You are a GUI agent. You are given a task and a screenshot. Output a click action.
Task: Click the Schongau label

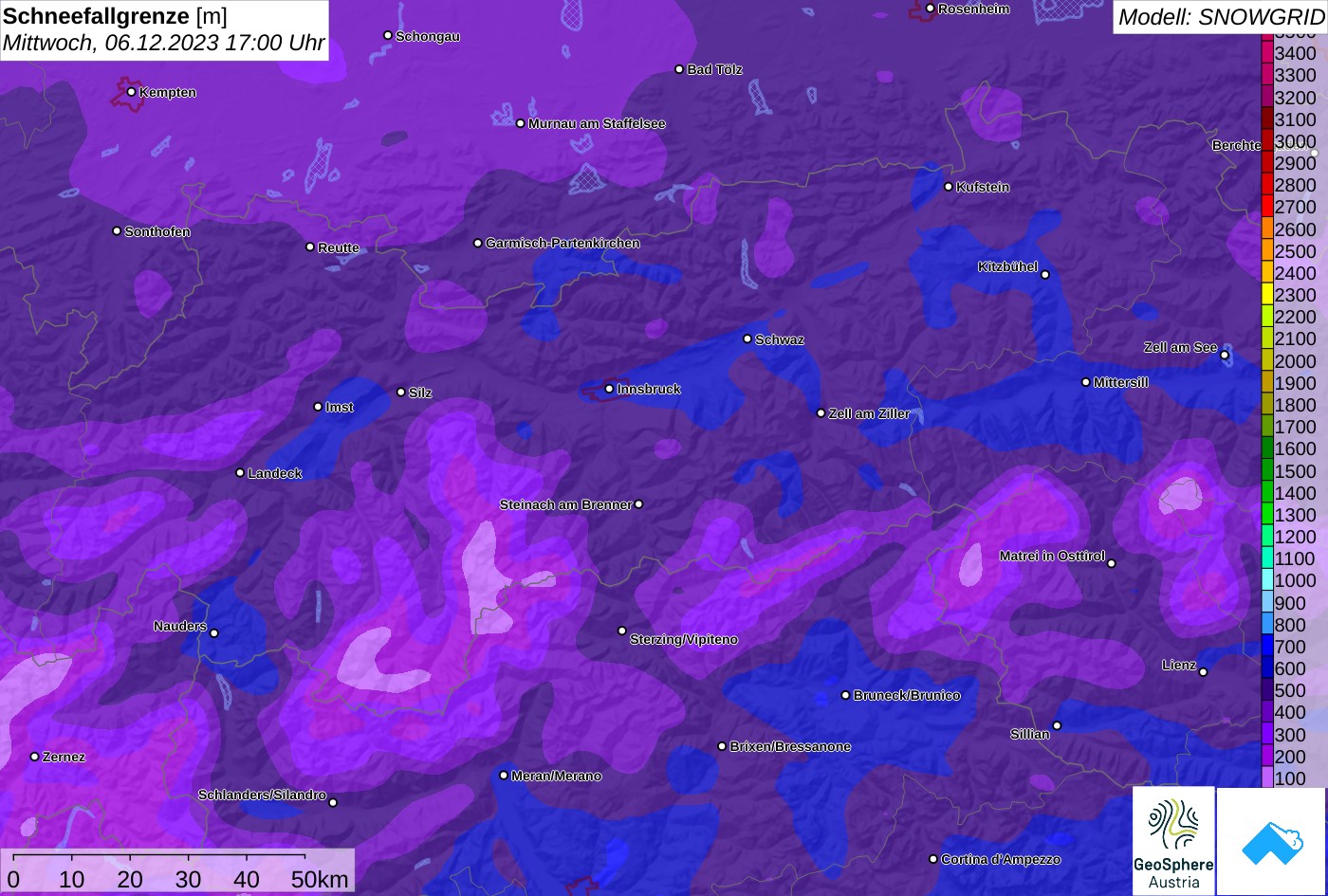[x=428, y=36]
